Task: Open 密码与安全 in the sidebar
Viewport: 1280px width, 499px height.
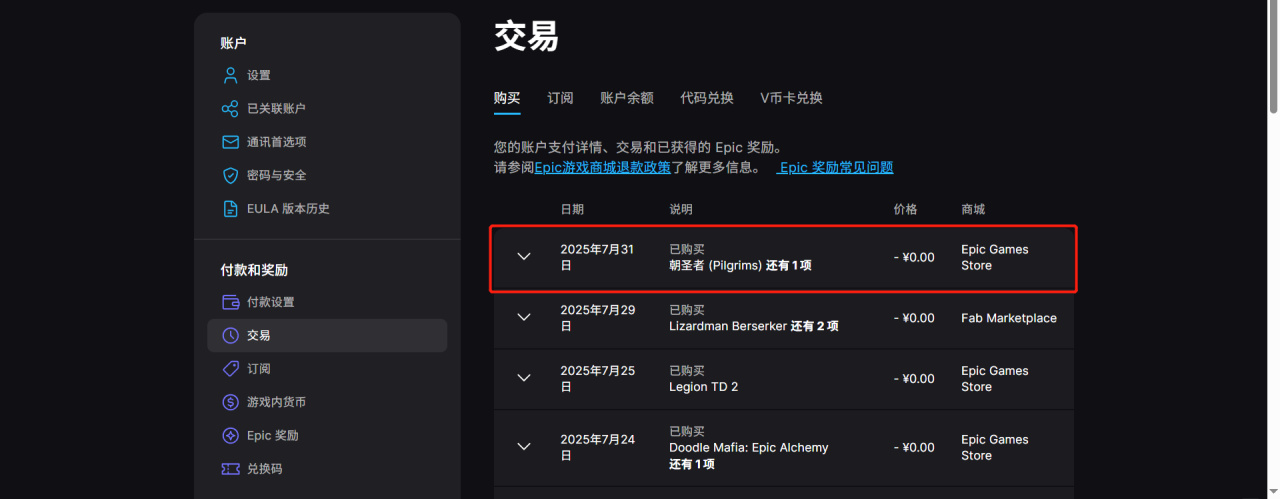Action: [277, 175]
